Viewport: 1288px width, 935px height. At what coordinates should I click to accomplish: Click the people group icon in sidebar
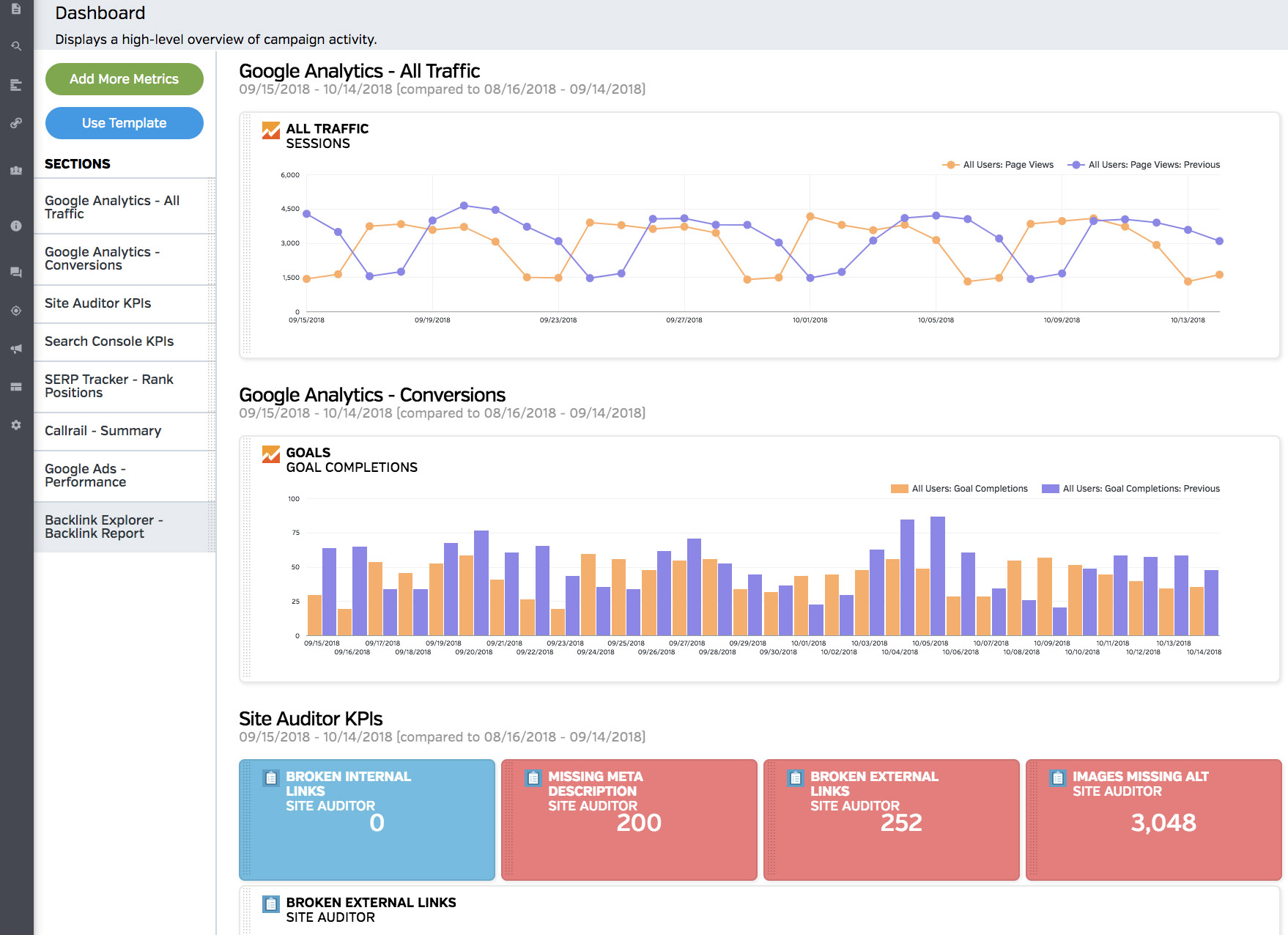pyautogui.click(x=16, y=170)
